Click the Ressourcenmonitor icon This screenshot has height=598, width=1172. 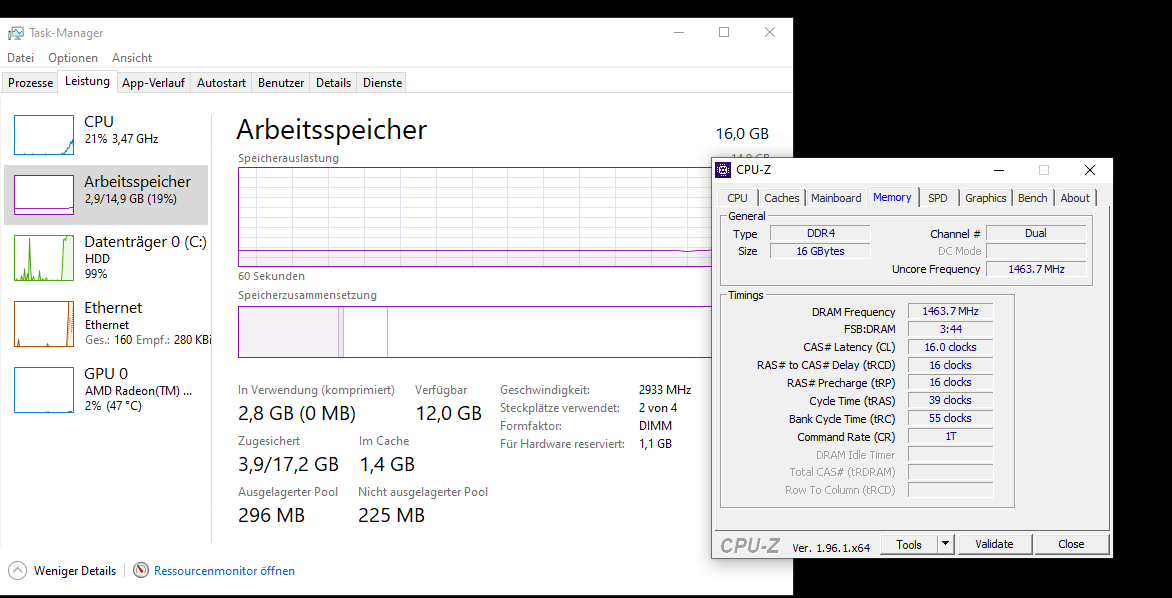(141, 570)
